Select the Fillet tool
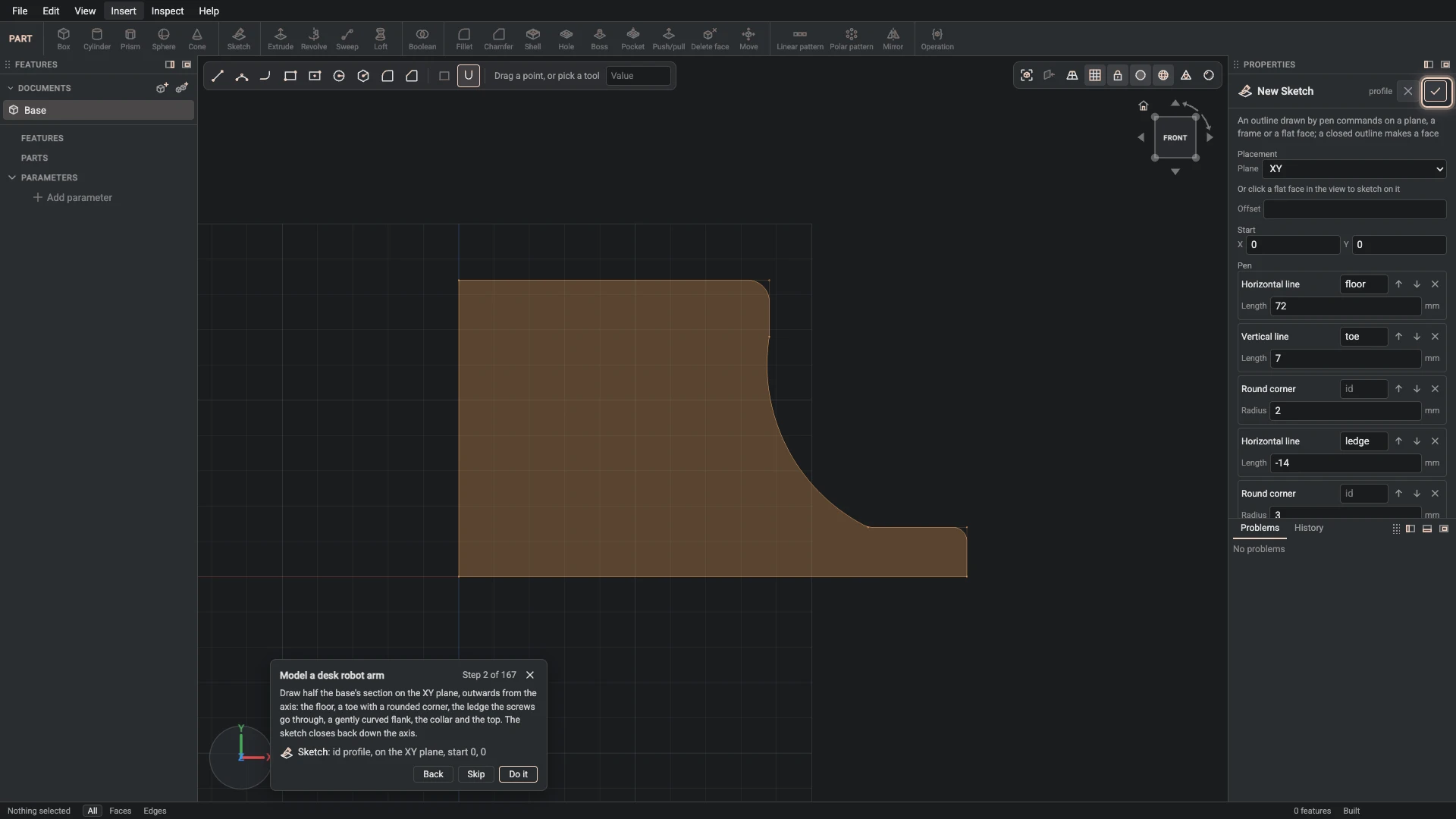Screen dimensions: 1456x819 pyautogui.click(x=464, y=39)
